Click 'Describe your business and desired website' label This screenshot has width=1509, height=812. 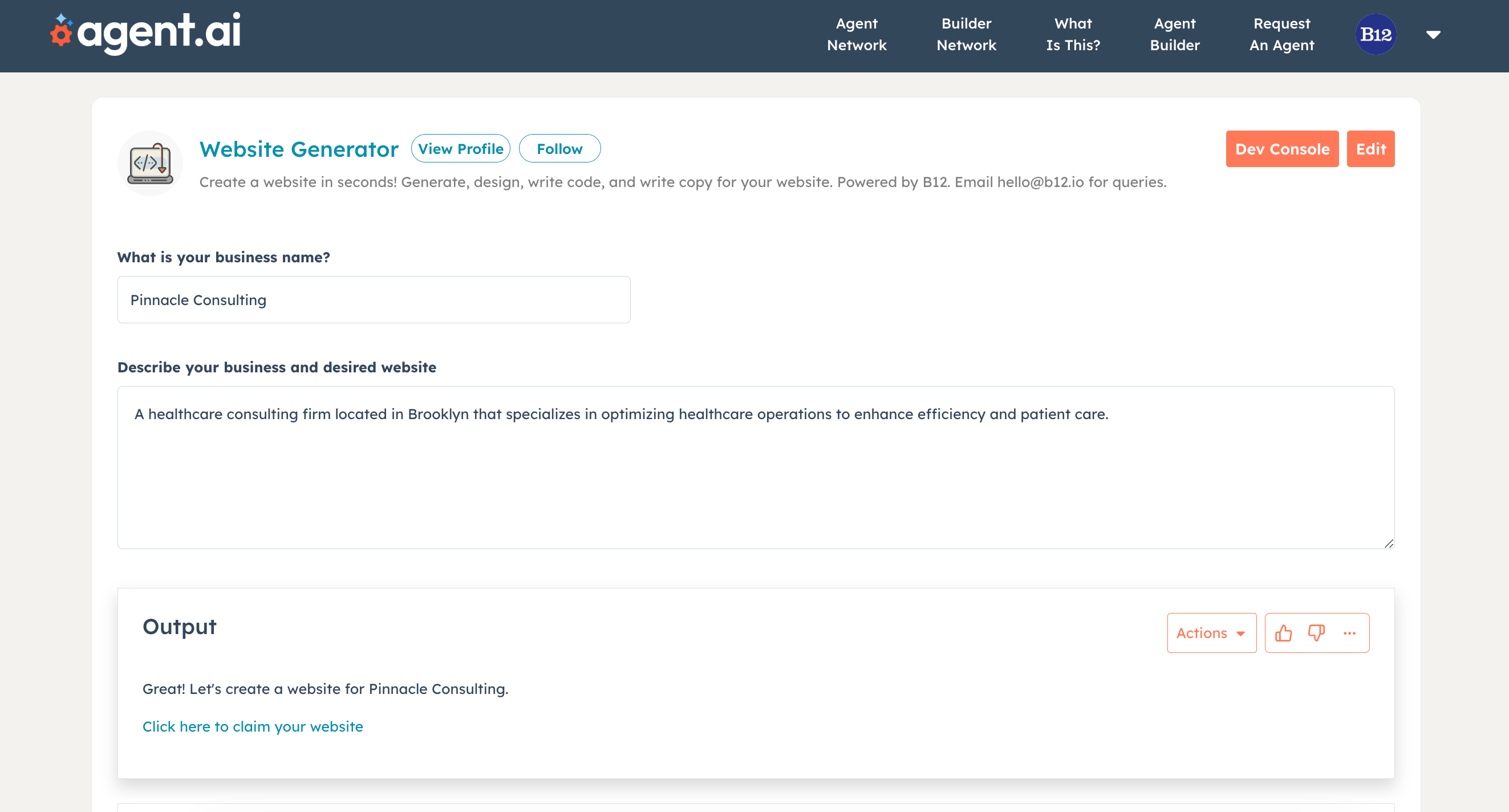277,367
